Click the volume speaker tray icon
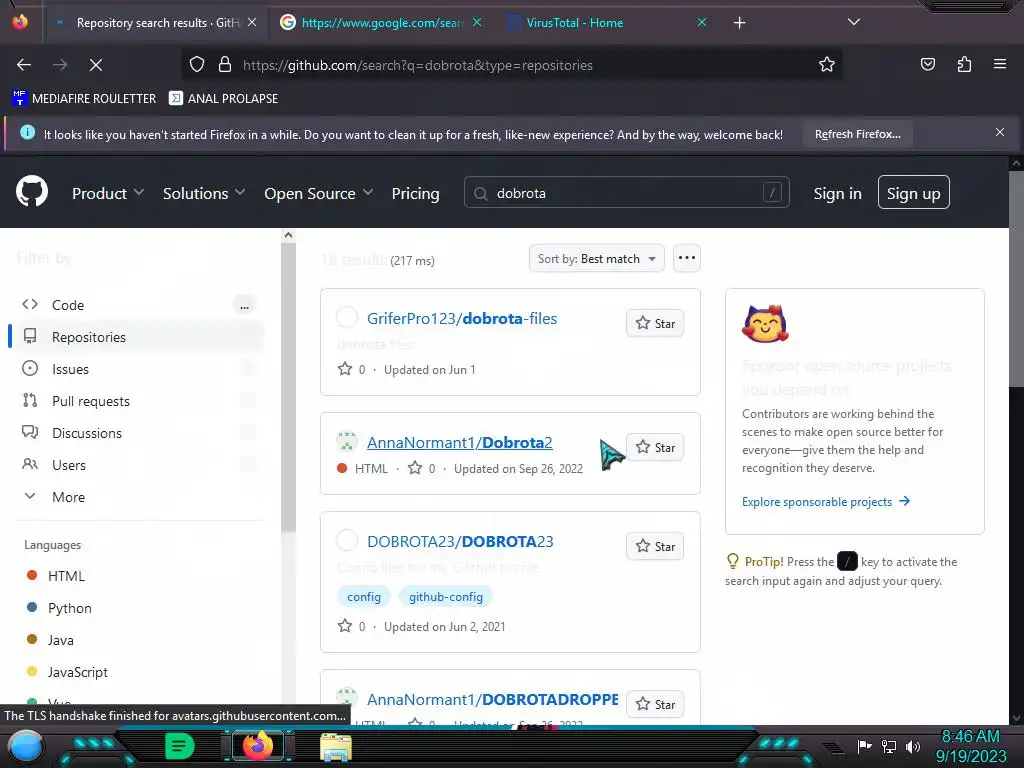 [x=913, y=746]
